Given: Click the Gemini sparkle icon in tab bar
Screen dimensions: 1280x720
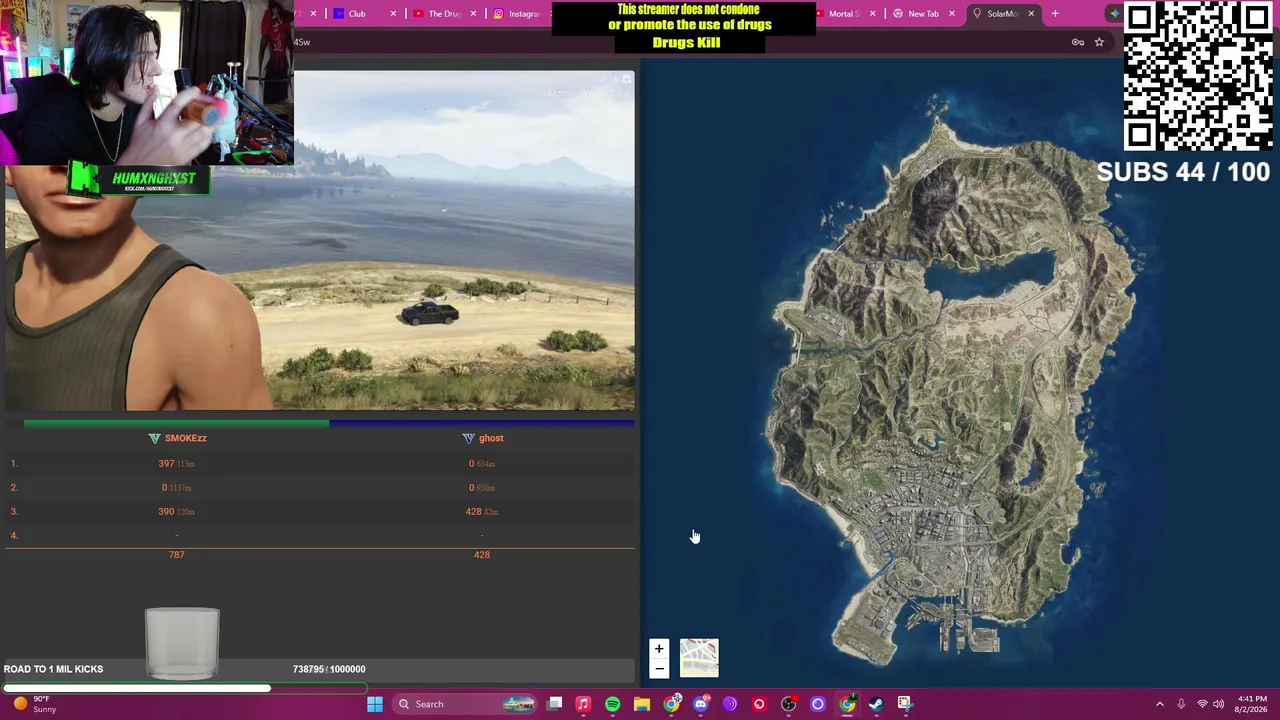Looking at the screenshot, I should coord(1114,14).
